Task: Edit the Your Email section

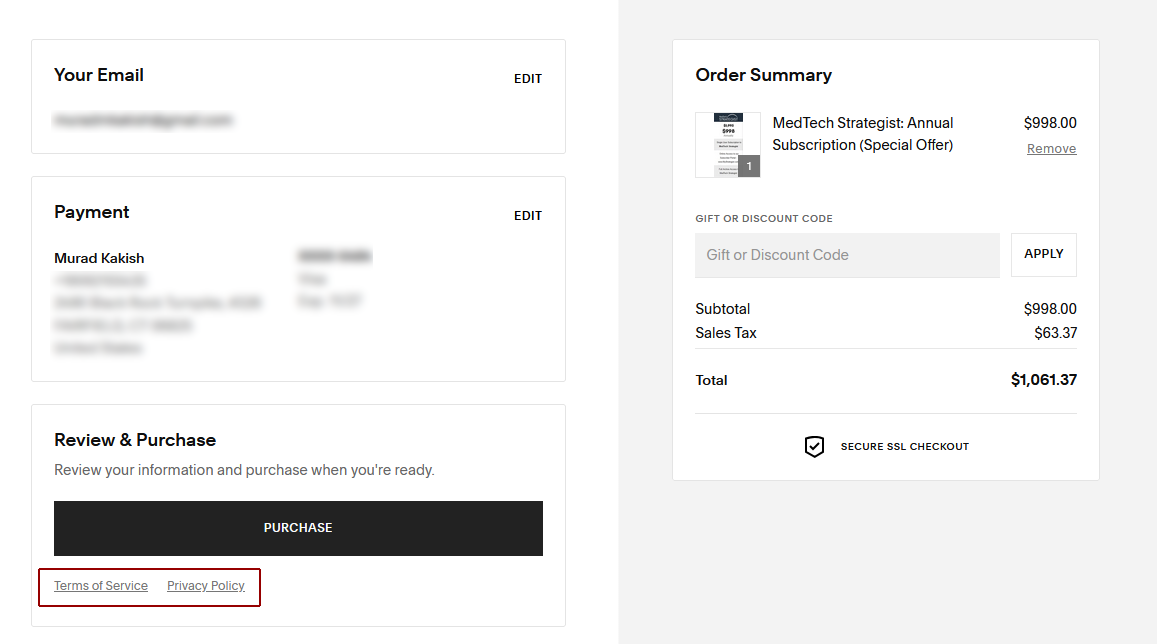Action: tap(527, 79)
